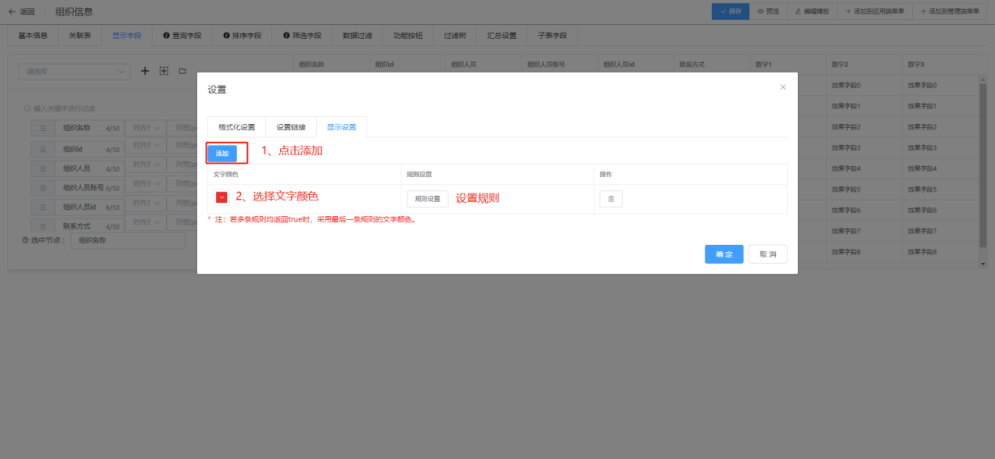
Task: Open the alignment dropdown for 组织人员
Action: tap(145, 164)
